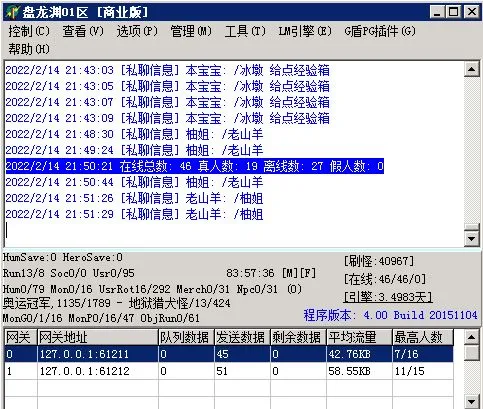Open the LM引擎(E) menu
Image resolution: width=483 pixels, height=409 pixels.
305,31
